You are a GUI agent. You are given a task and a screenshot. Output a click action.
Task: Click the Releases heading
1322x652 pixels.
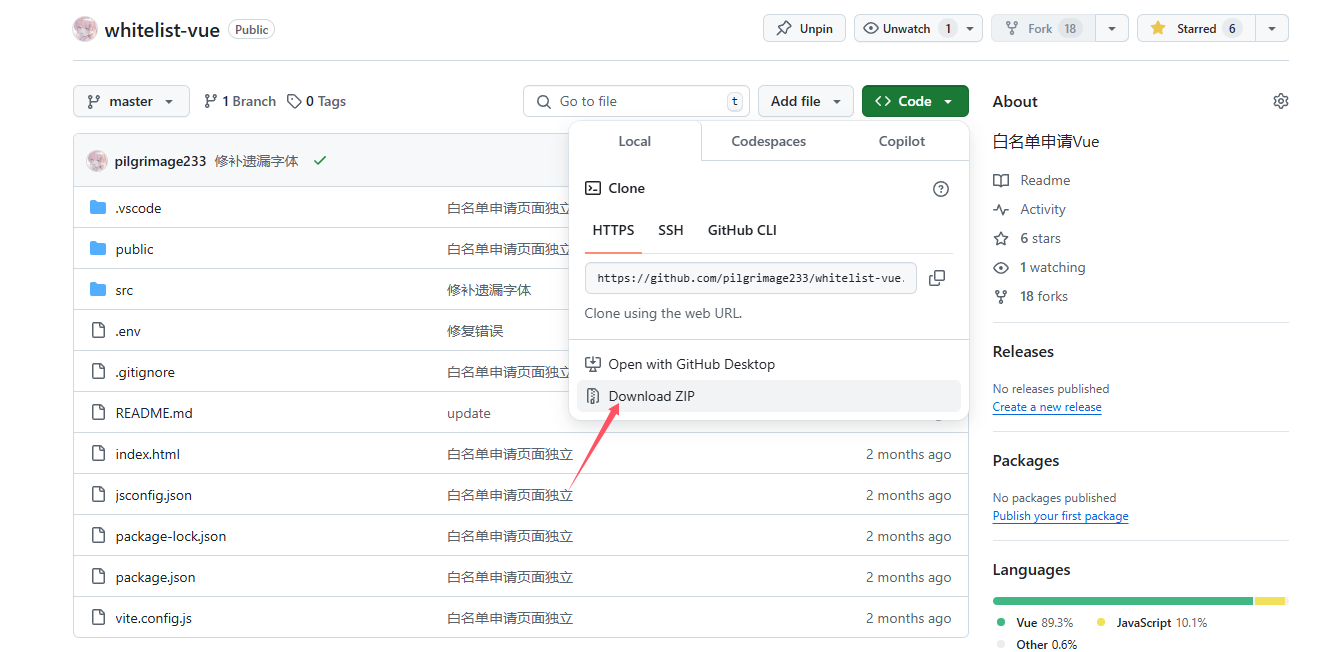tap(1023, 351)
